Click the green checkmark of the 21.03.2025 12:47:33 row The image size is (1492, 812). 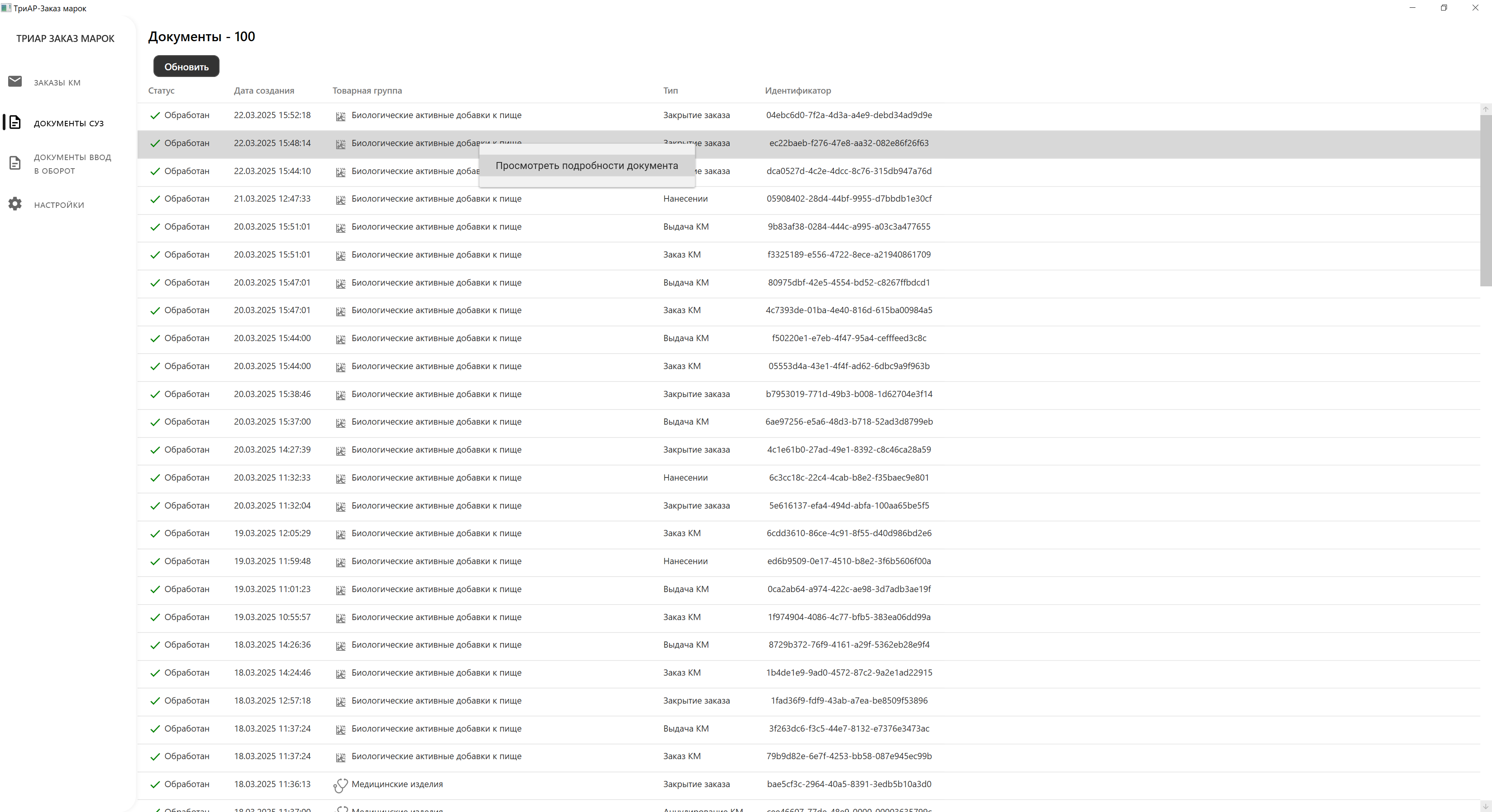[155, 199]
